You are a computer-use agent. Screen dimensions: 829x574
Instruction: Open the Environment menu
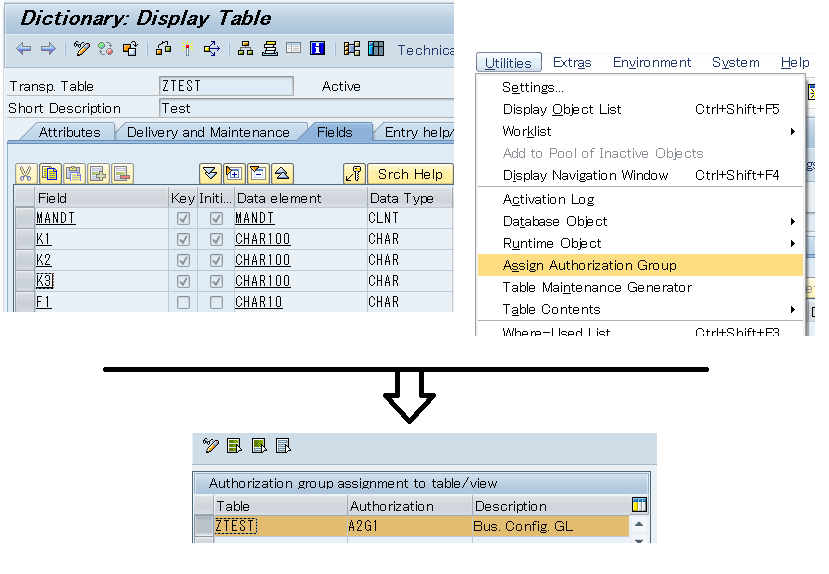point(651,62)
